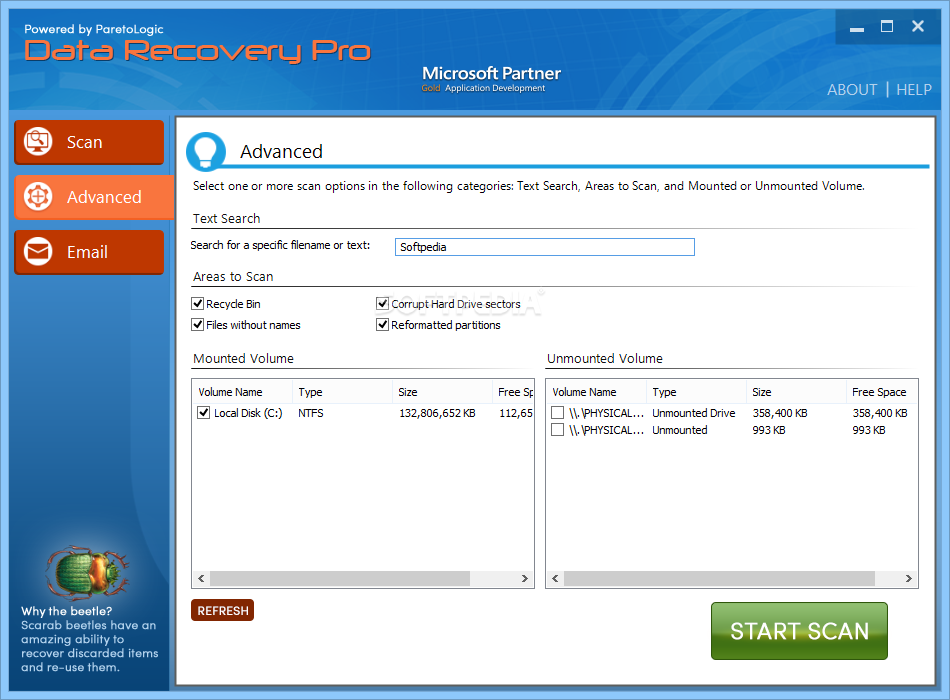This screenshot has width=950, height=700.
Task: Click the Email envelope icon in sidebar
Action: click(x=38, y=252)
